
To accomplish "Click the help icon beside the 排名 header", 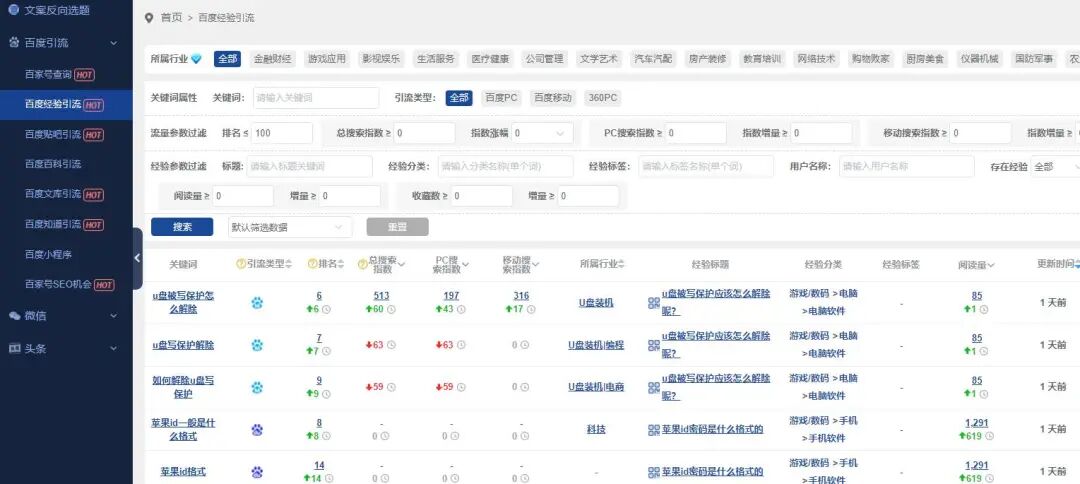I will [312, 264].
